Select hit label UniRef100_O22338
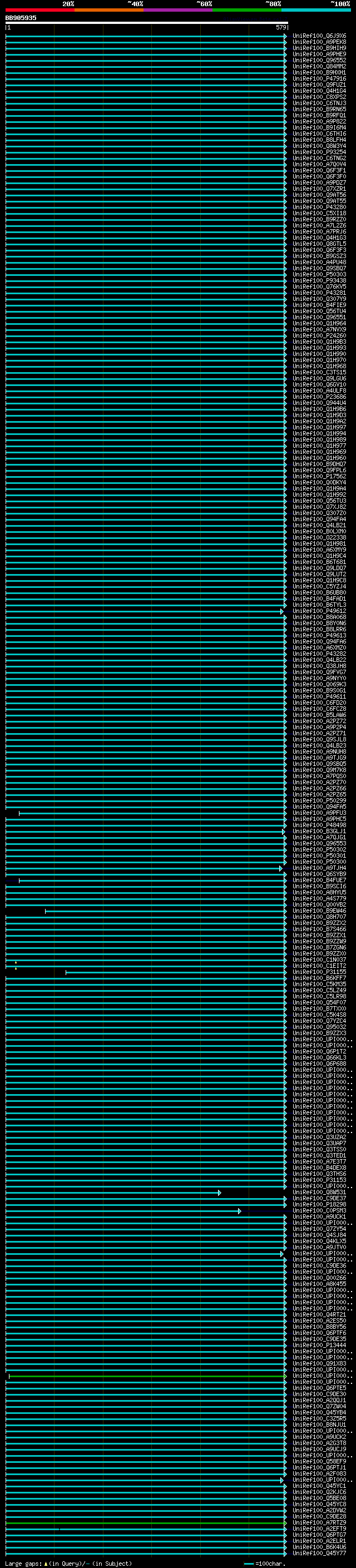 click(319, 537)
